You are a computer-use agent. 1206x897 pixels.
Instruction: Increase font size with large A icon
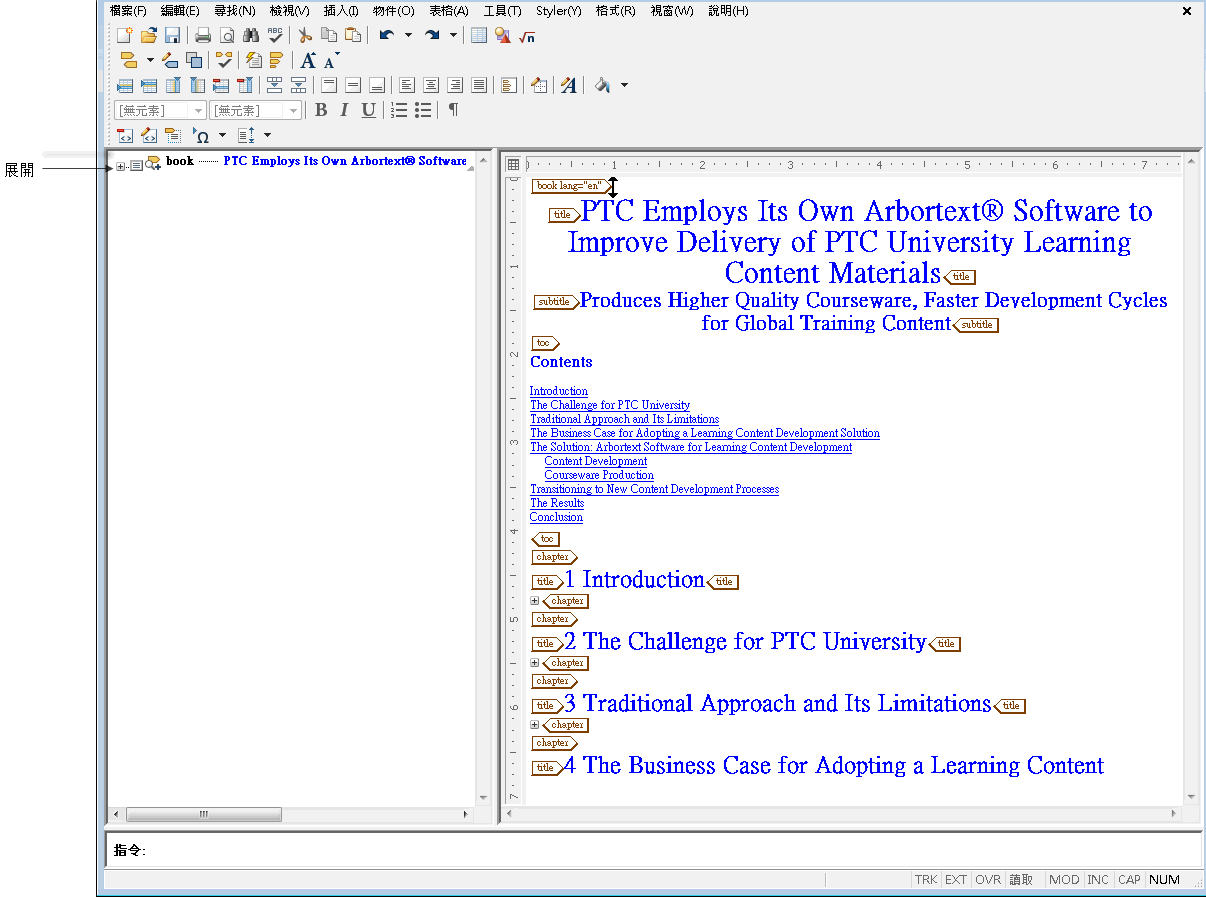click(x=308, y=60)
